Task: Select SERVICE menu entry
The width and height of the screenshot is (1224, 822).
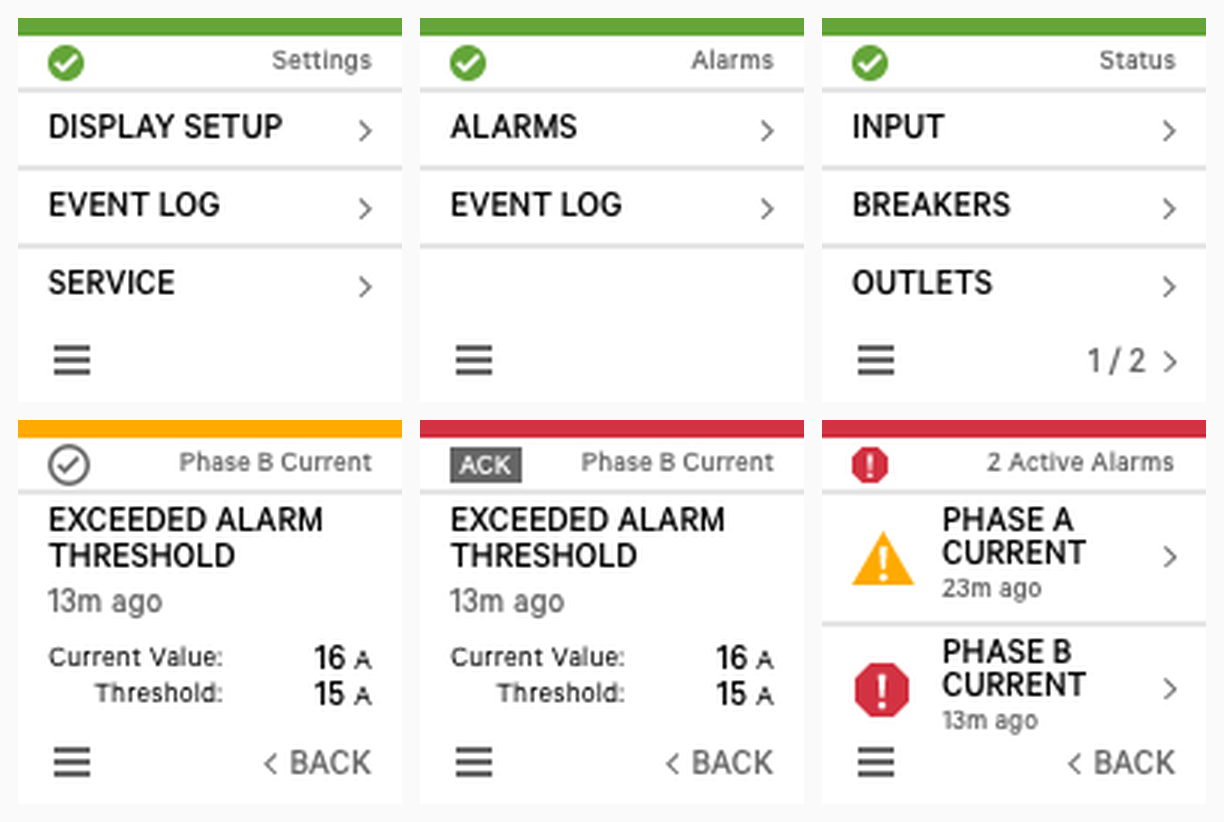Action: pos(210,283)
